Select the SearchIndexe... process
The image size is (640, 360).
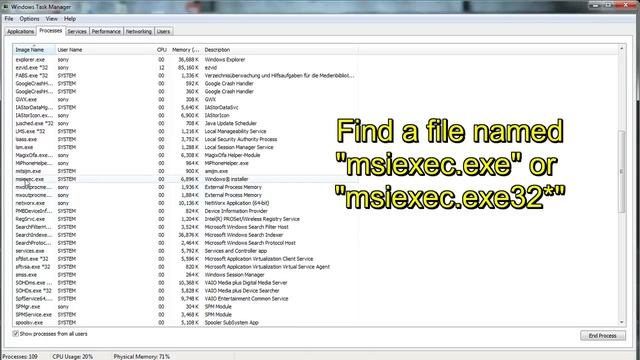pos(185,235)
